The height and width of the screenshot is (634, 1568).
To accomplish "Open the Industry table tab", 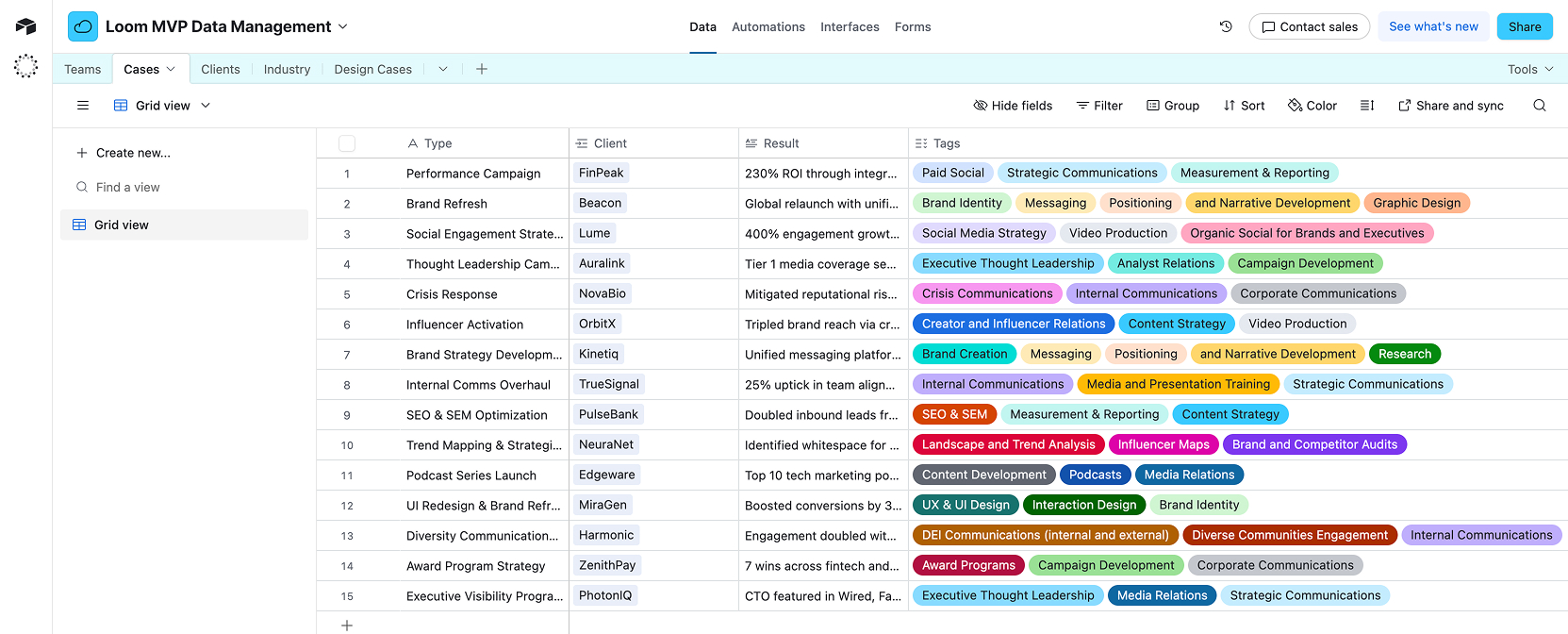I will 287,69.
